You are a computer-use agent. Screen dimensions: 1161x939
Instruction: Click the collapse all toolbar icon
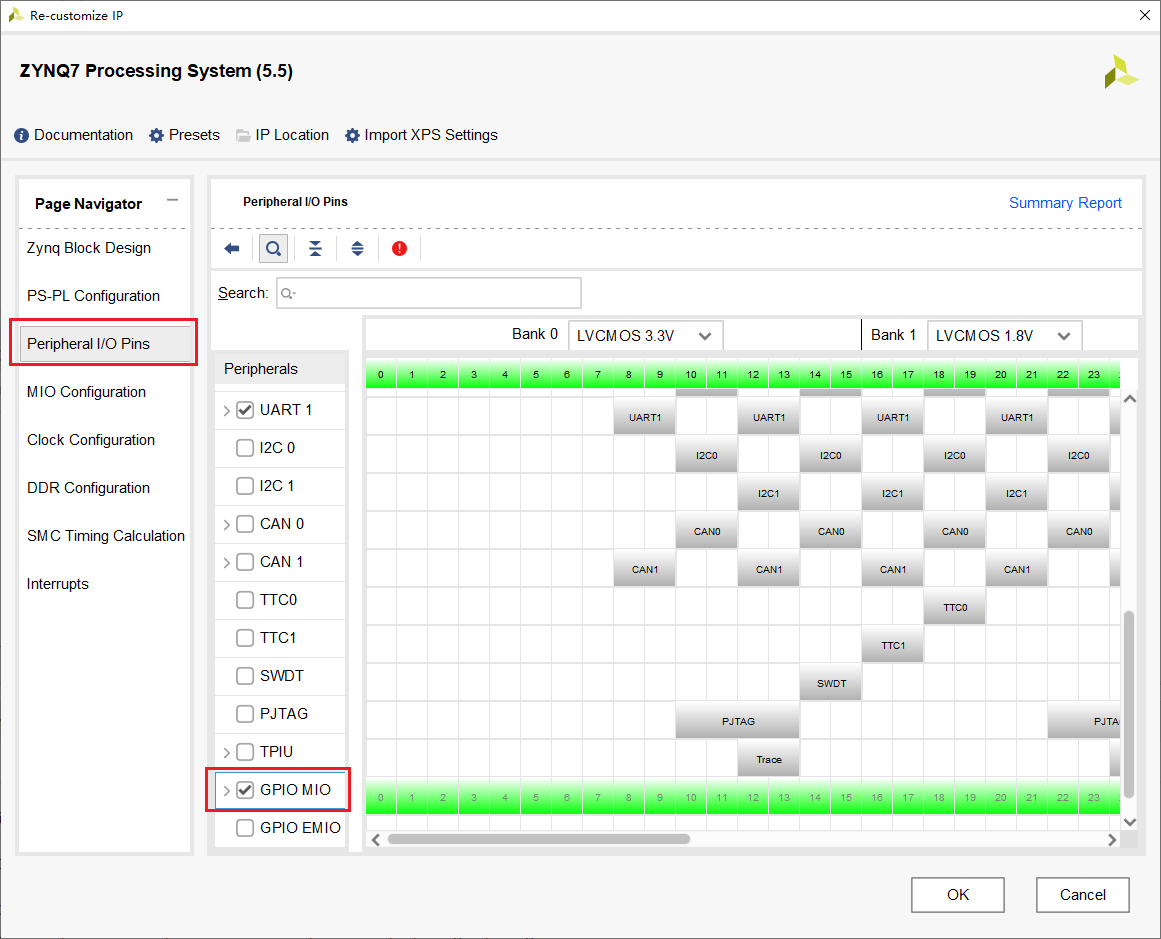pos(315,249)
